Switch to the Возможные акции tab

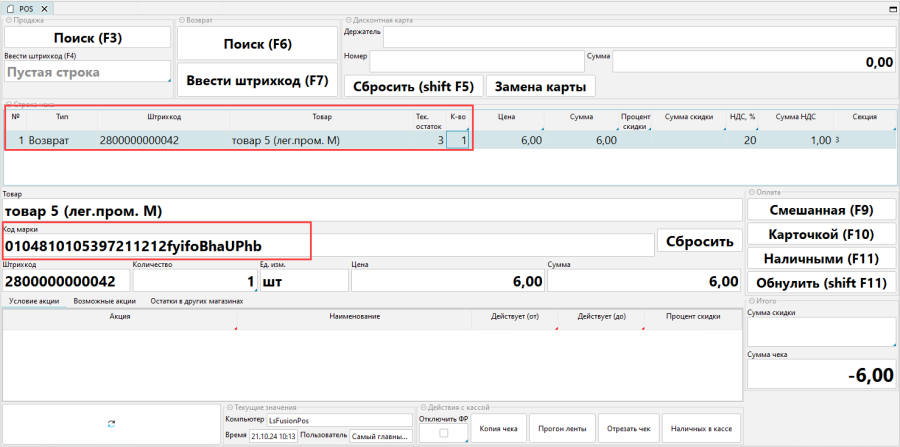coord(105,300)
